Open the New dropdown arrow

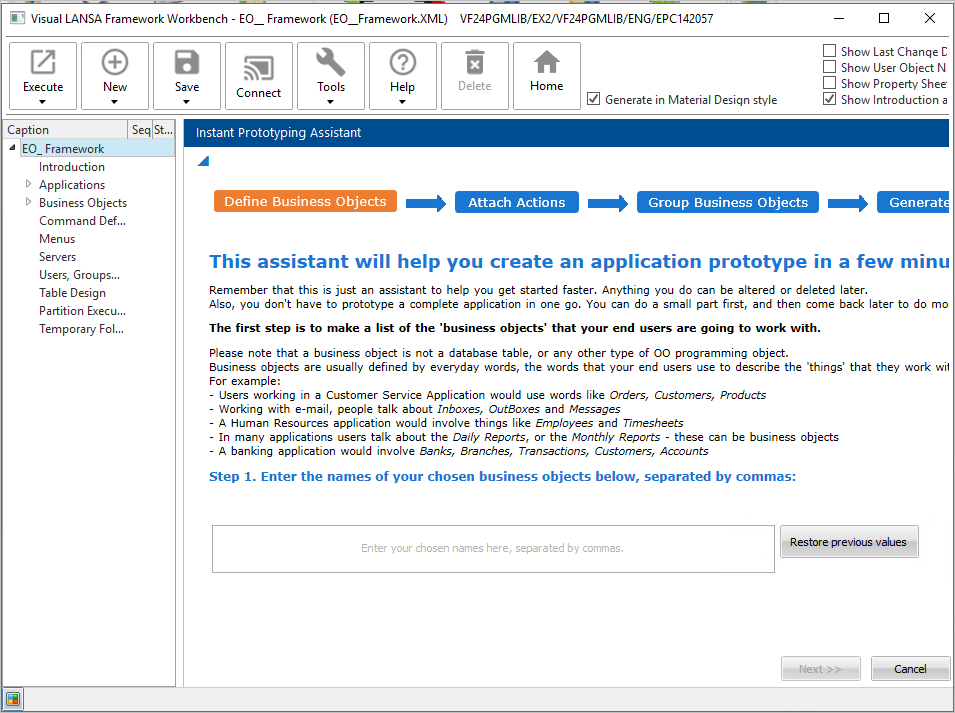point(115,102)
